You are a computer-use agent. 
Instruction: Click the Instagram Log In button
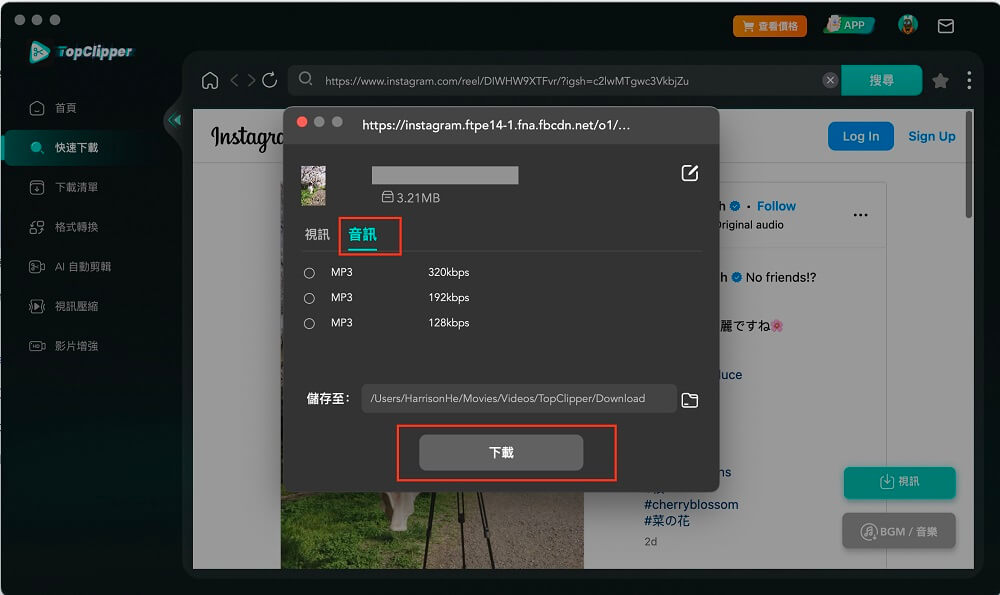860,136
